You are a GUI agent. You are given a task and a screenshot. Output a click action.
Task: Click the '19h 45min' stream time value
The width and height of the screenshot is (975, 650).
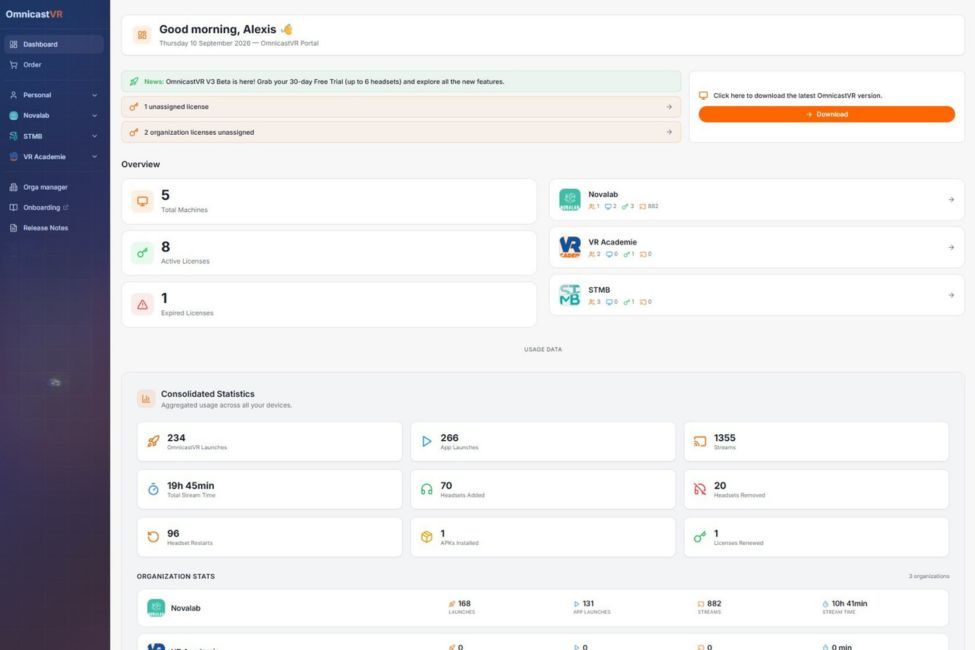pos(190,486)
